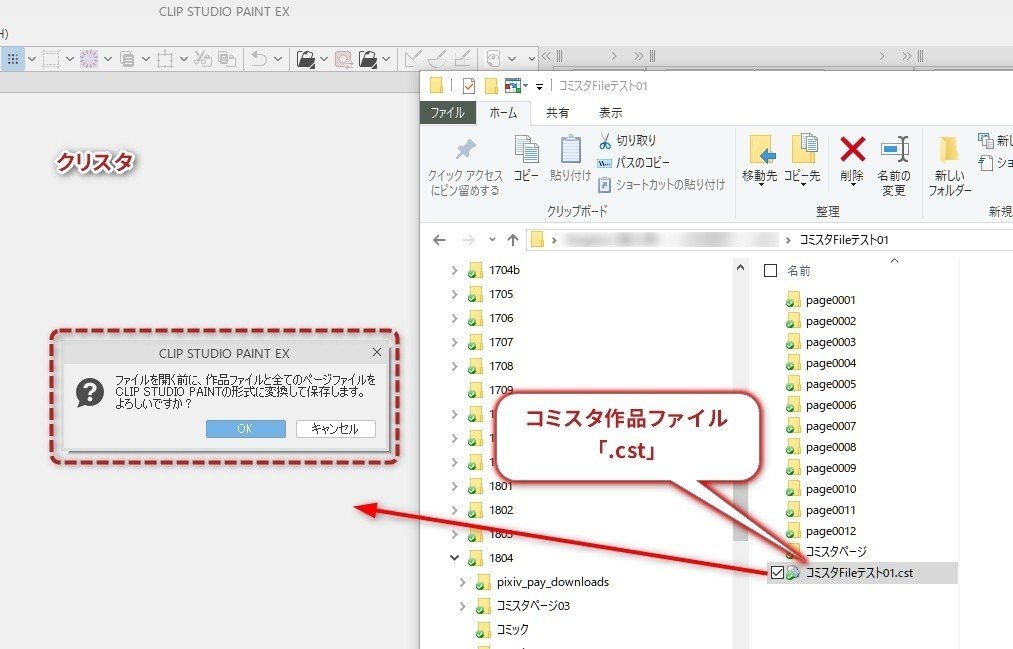The image size is (1013, 649).
Task: Select the page0012 folder
Action: [820, 531]
